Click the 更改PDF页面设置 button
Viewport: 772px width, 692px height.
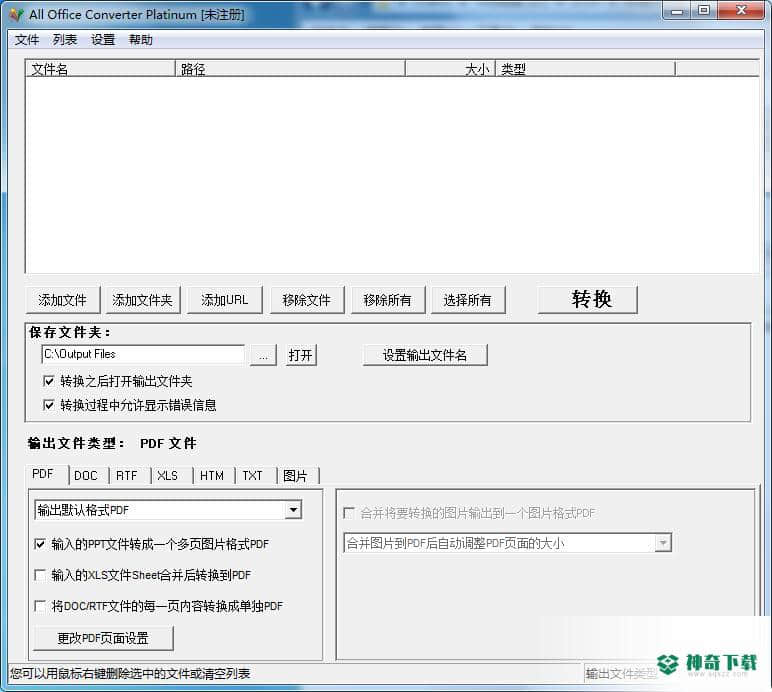pyautogui.click(x=103, y=638)
